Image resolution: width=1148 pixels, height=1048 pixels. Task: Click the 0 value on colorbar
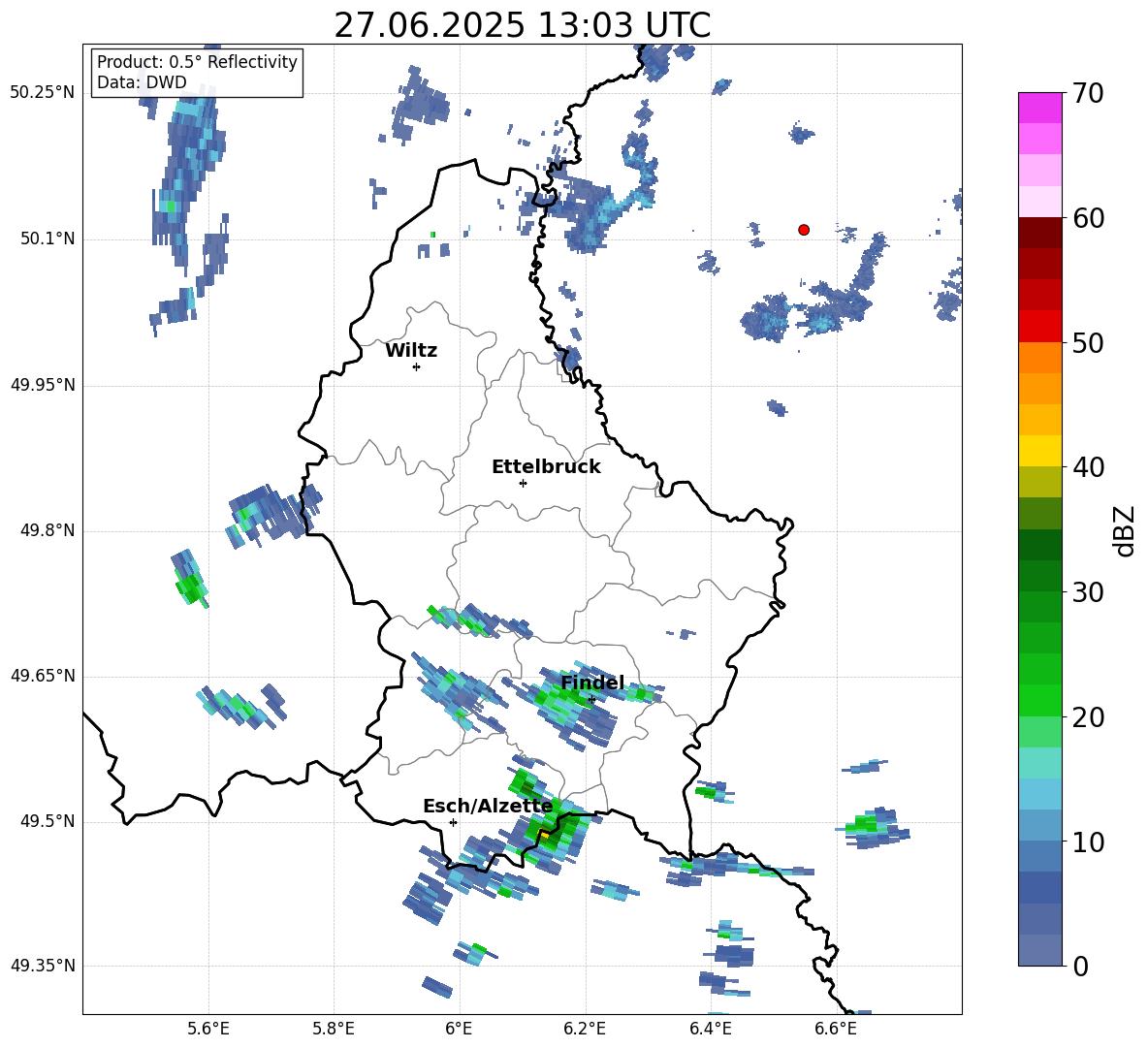1080,966
